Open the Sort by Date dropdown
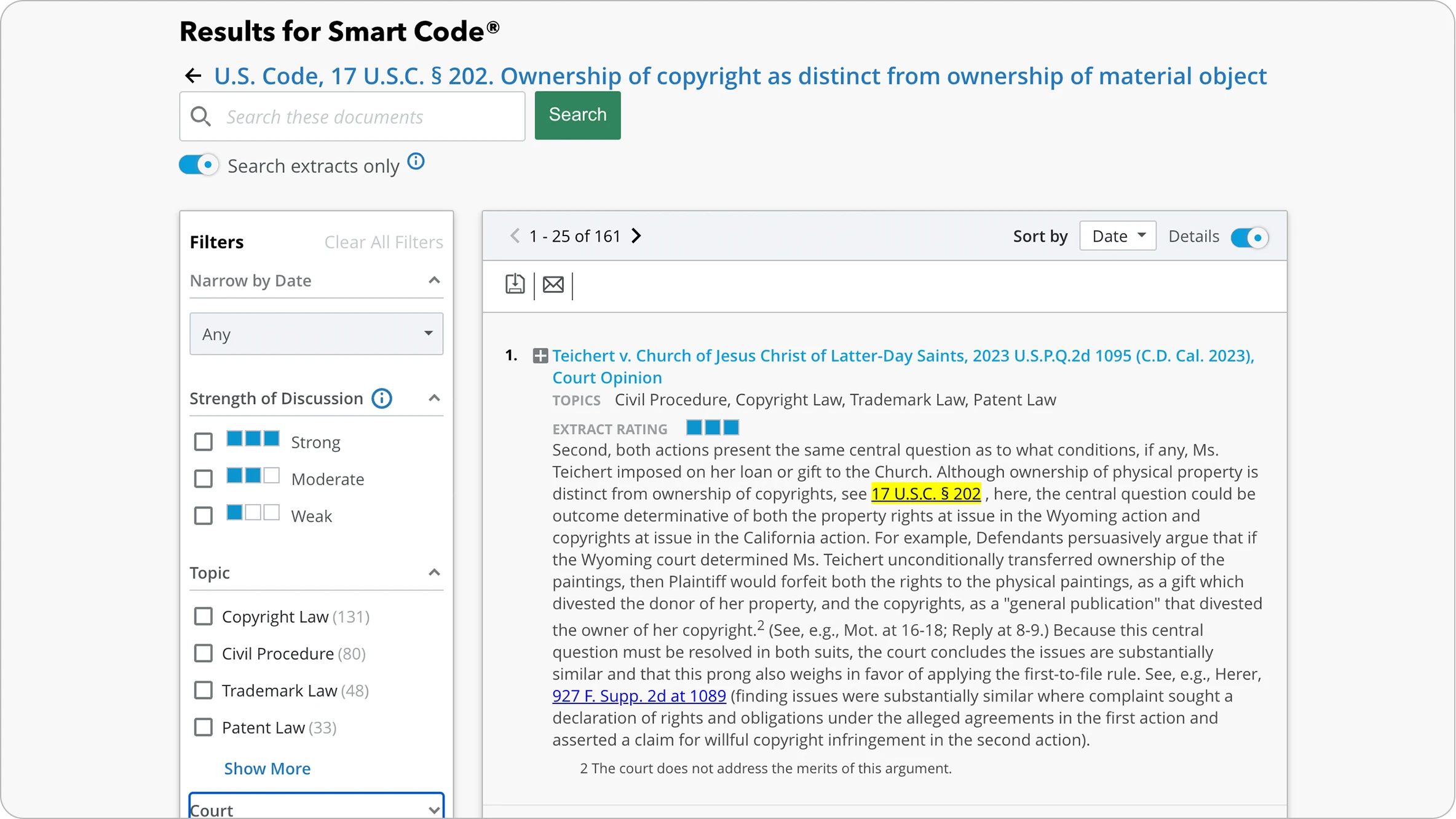 (x=1117, y=236)
